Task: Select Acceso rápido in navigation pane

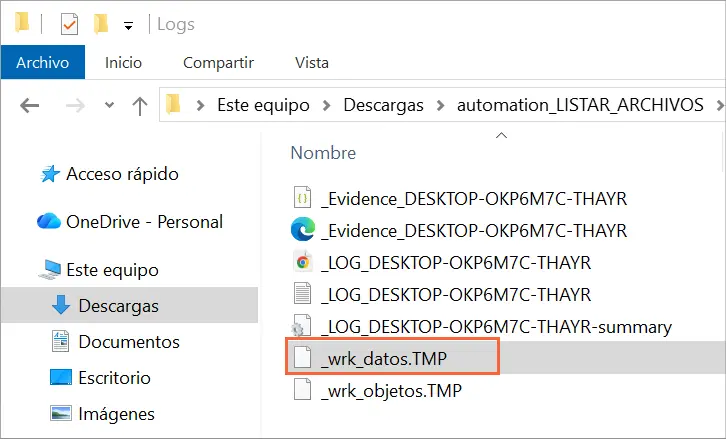Action: (121, 174)
